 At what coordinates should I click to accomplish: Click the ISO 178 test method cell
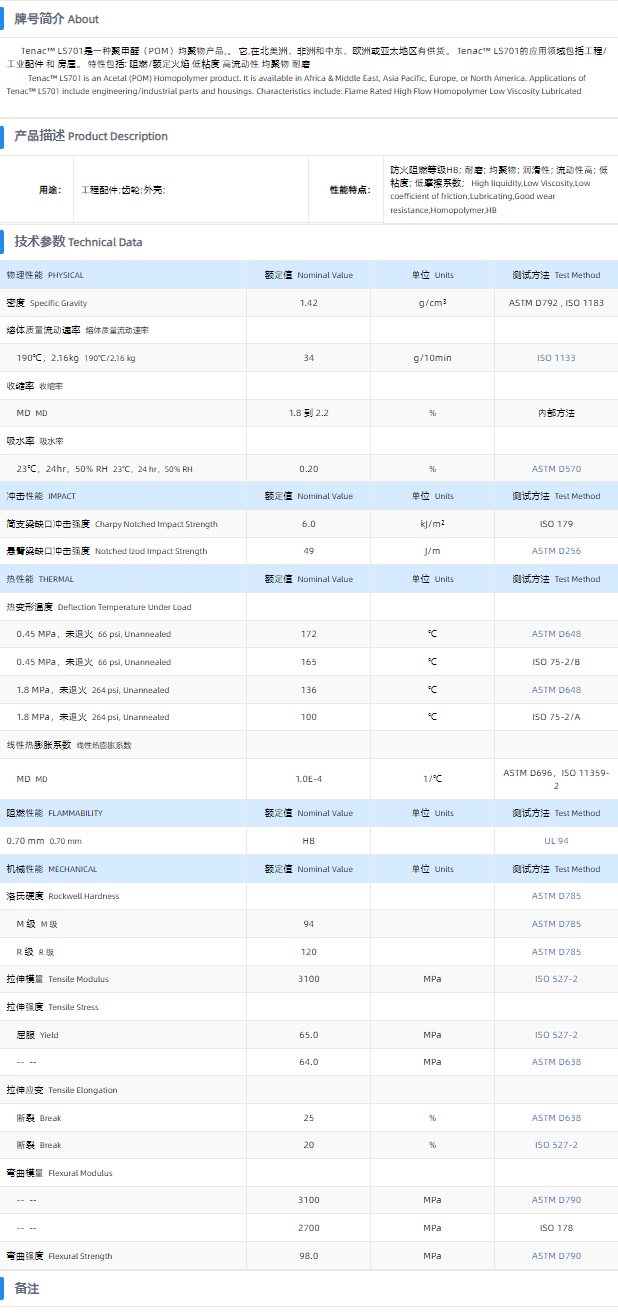click(556, 1228)
